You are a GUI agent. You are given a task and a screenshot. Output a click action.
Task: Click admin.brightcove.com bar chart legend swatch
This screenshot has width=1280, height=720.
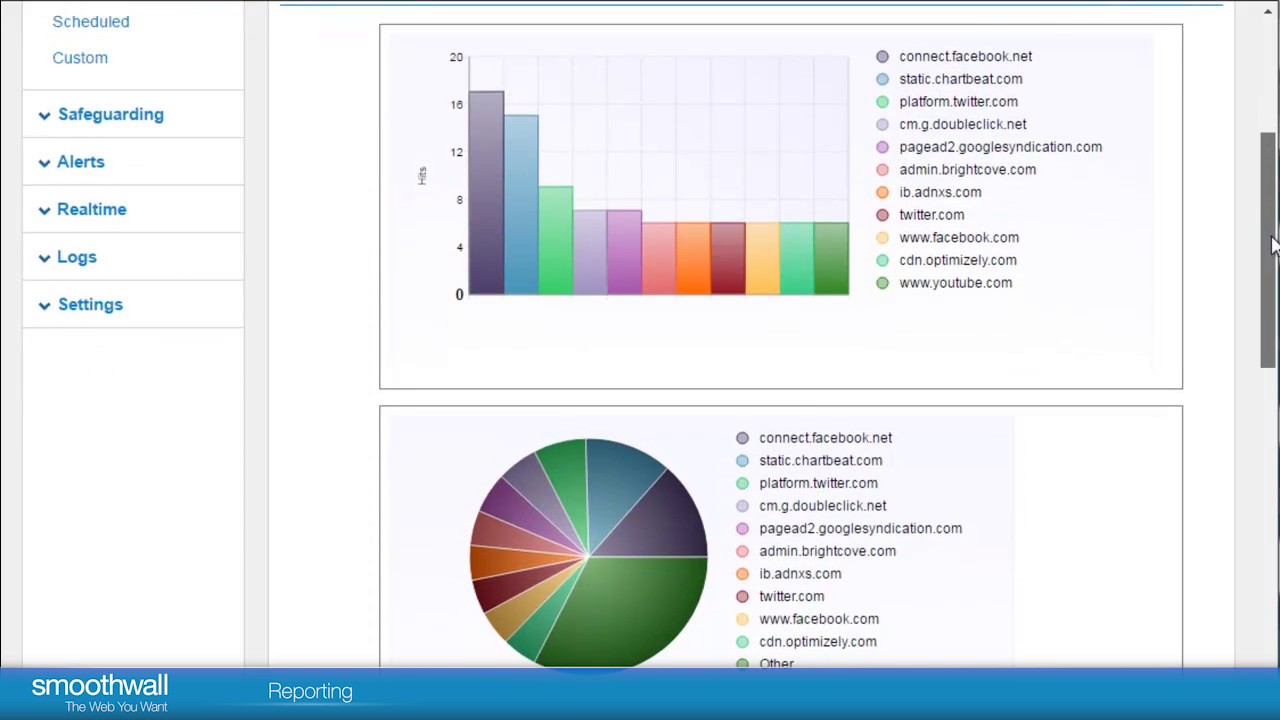(882, 170)
